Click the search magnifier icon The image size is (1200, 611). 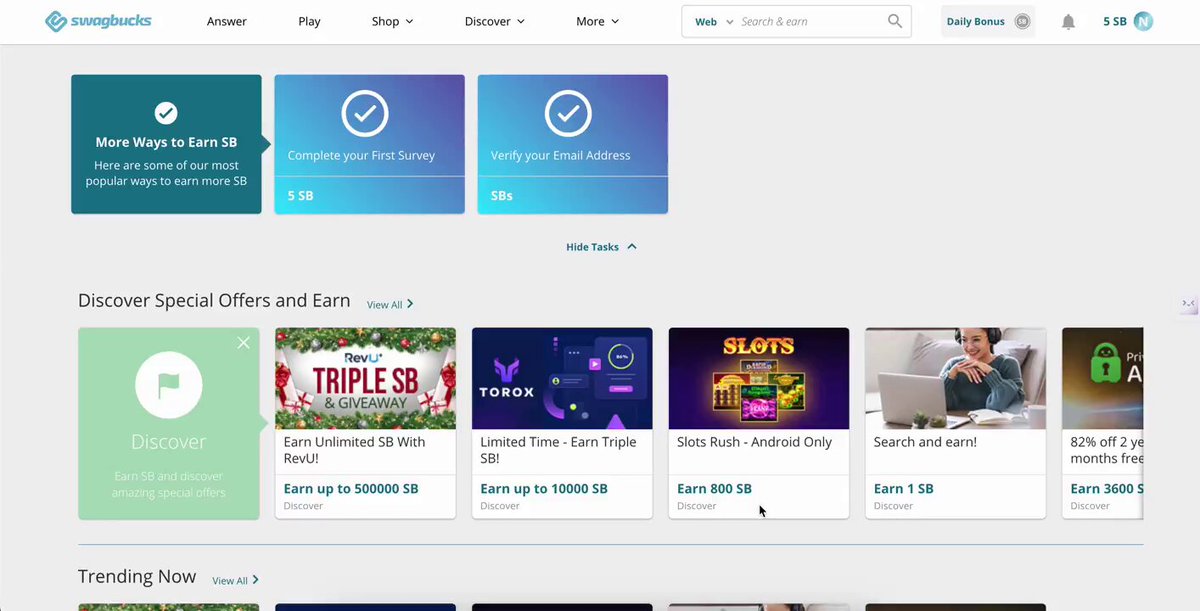coord(895,21)
